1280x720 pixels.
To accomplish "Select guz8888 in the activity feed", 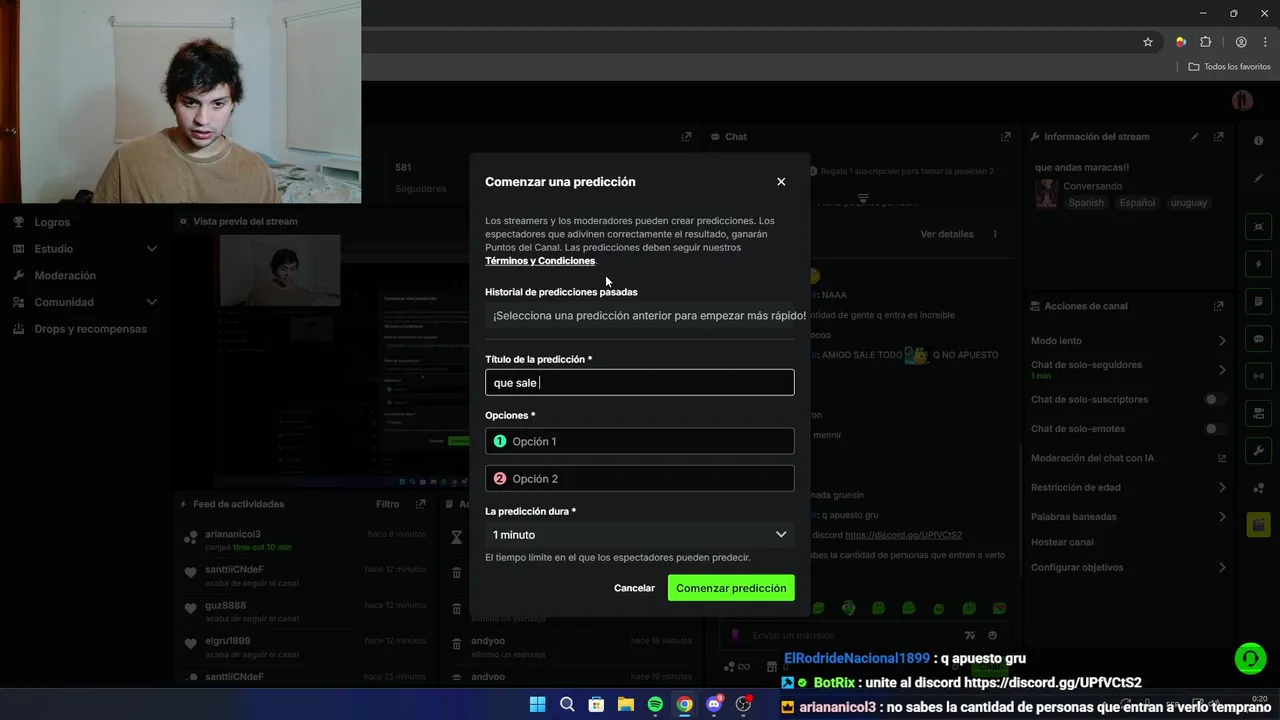I will click(x=225, y=605).
